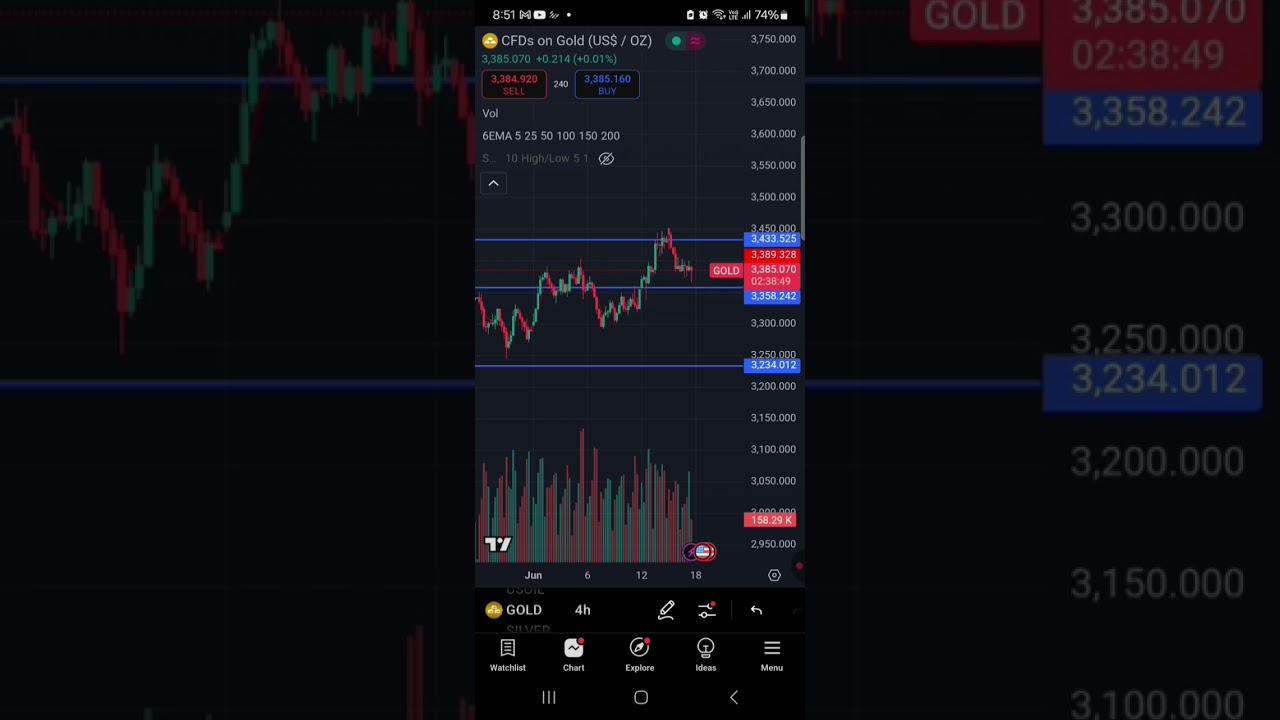Image resolution: width=1280 pixels, height=720 pixels.
Task: Open the Explore tab
Action: click(640, 656)
